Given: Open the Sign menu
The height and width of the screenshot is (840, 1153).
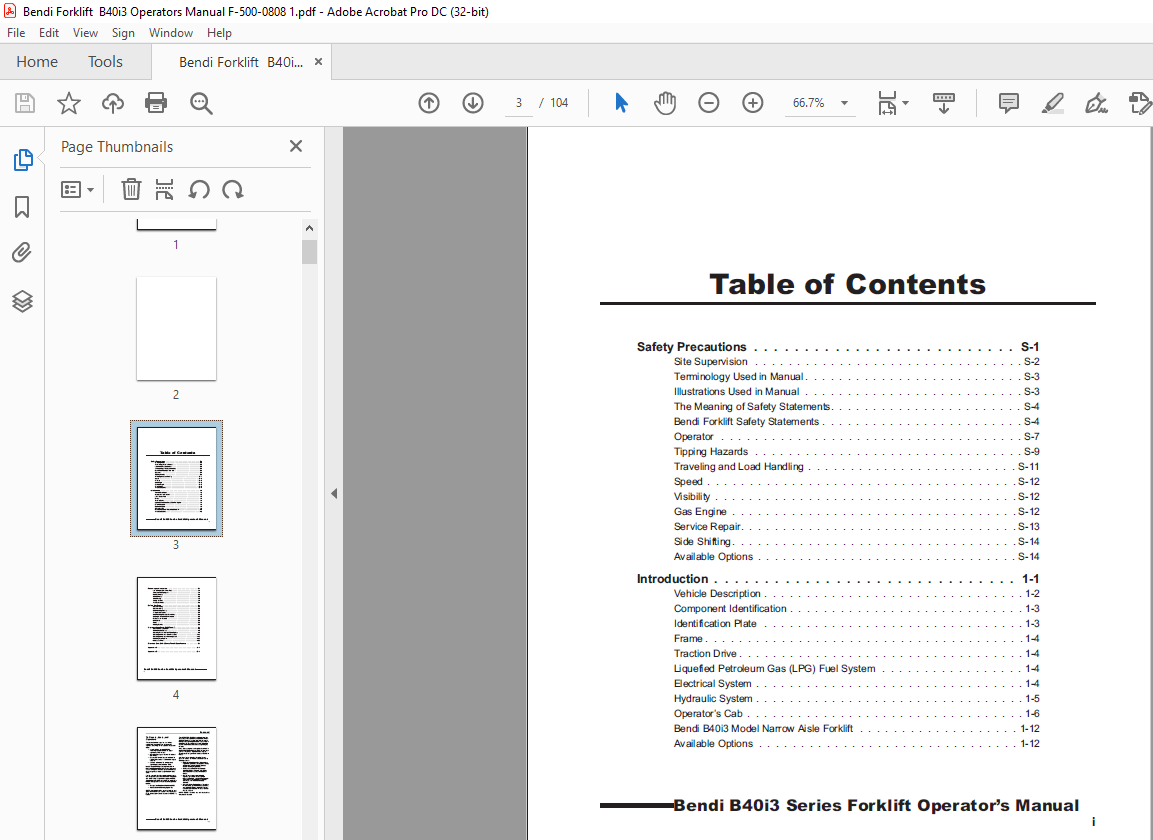Looking at the screenshot, I should coord(123,33).
